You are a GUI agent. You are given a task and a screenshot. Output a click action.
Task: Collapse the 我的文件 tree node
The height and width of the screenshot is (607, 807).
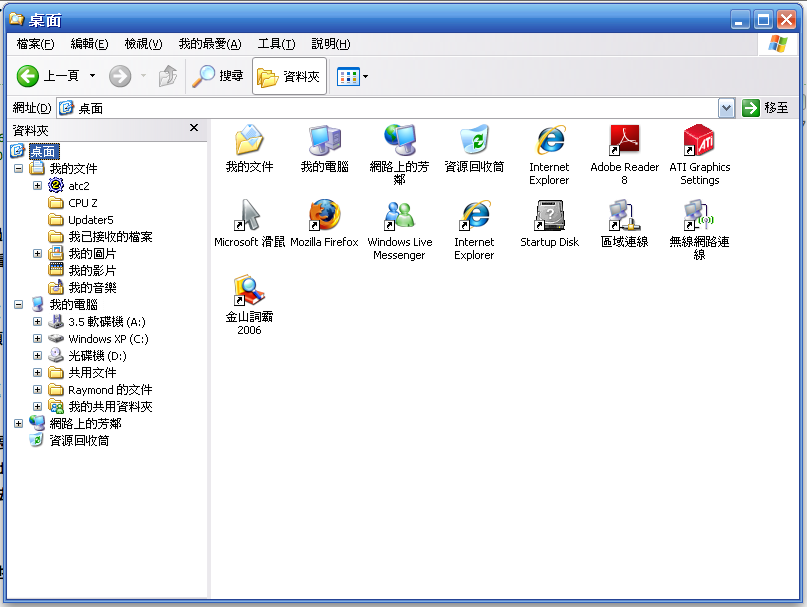coord(19,168)
